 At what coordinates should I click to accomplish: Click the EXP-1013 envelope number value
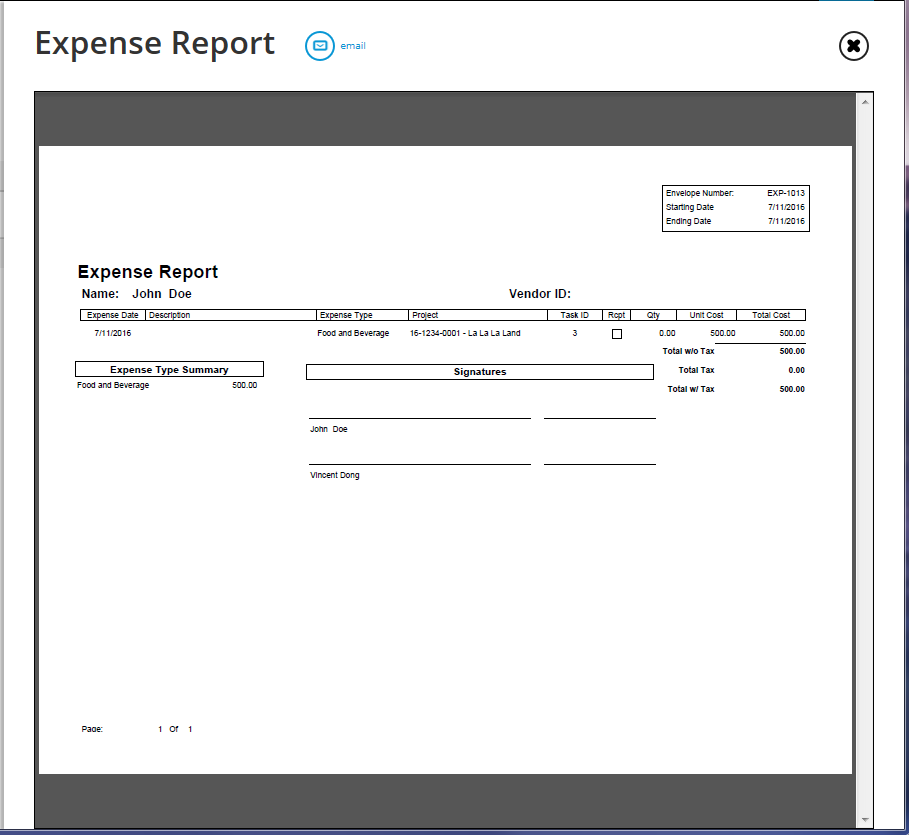tap(785, 193)
